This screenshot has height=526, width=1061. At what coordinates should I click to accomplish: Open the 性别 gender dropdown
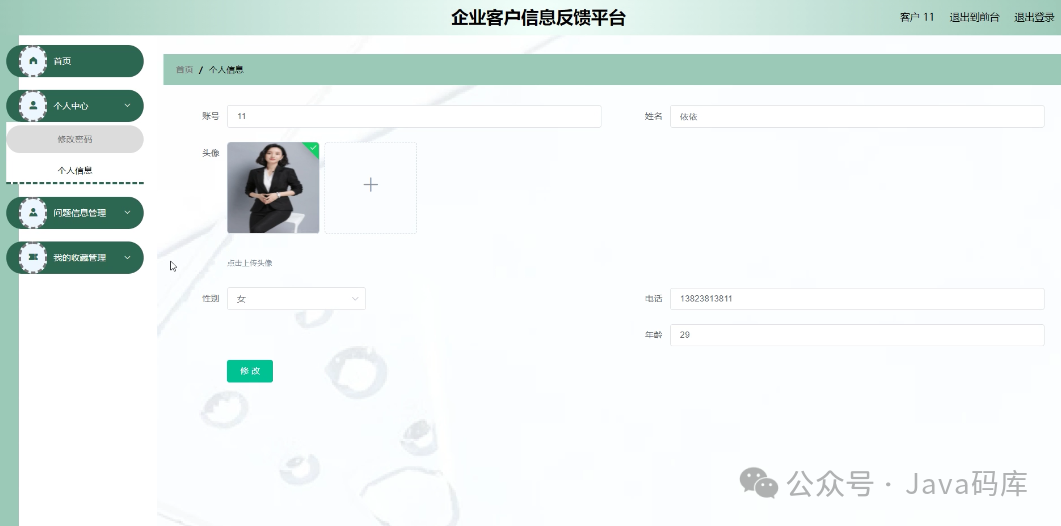pyautogui.click(x=296, y=299)
